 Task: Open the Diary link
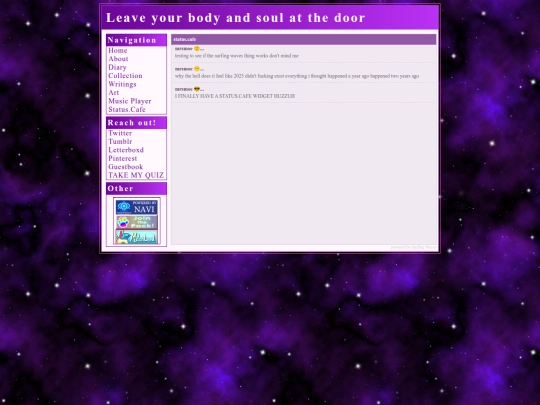pos(117,68)
